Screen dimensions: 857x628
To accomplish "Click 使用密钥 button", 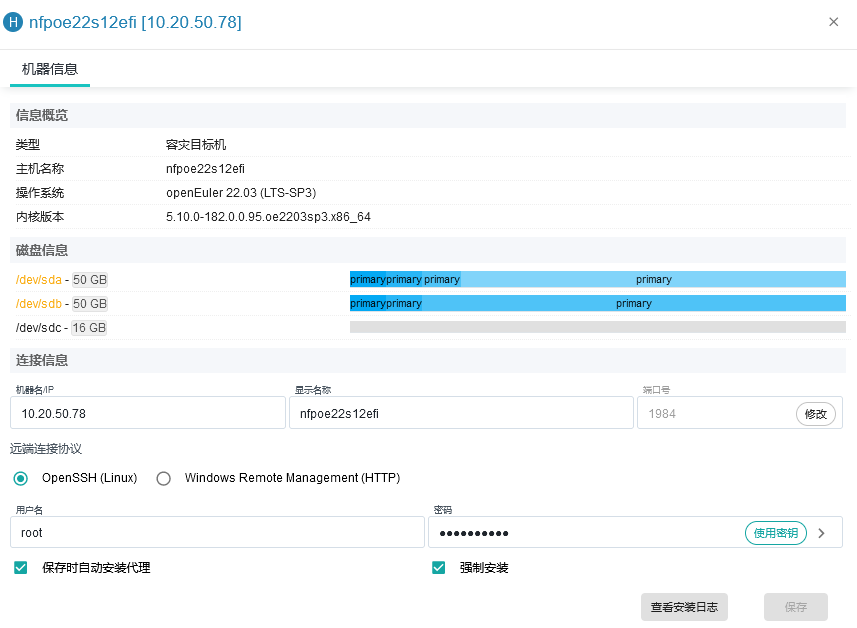I will pyautogui.click(x=775, y=533).
